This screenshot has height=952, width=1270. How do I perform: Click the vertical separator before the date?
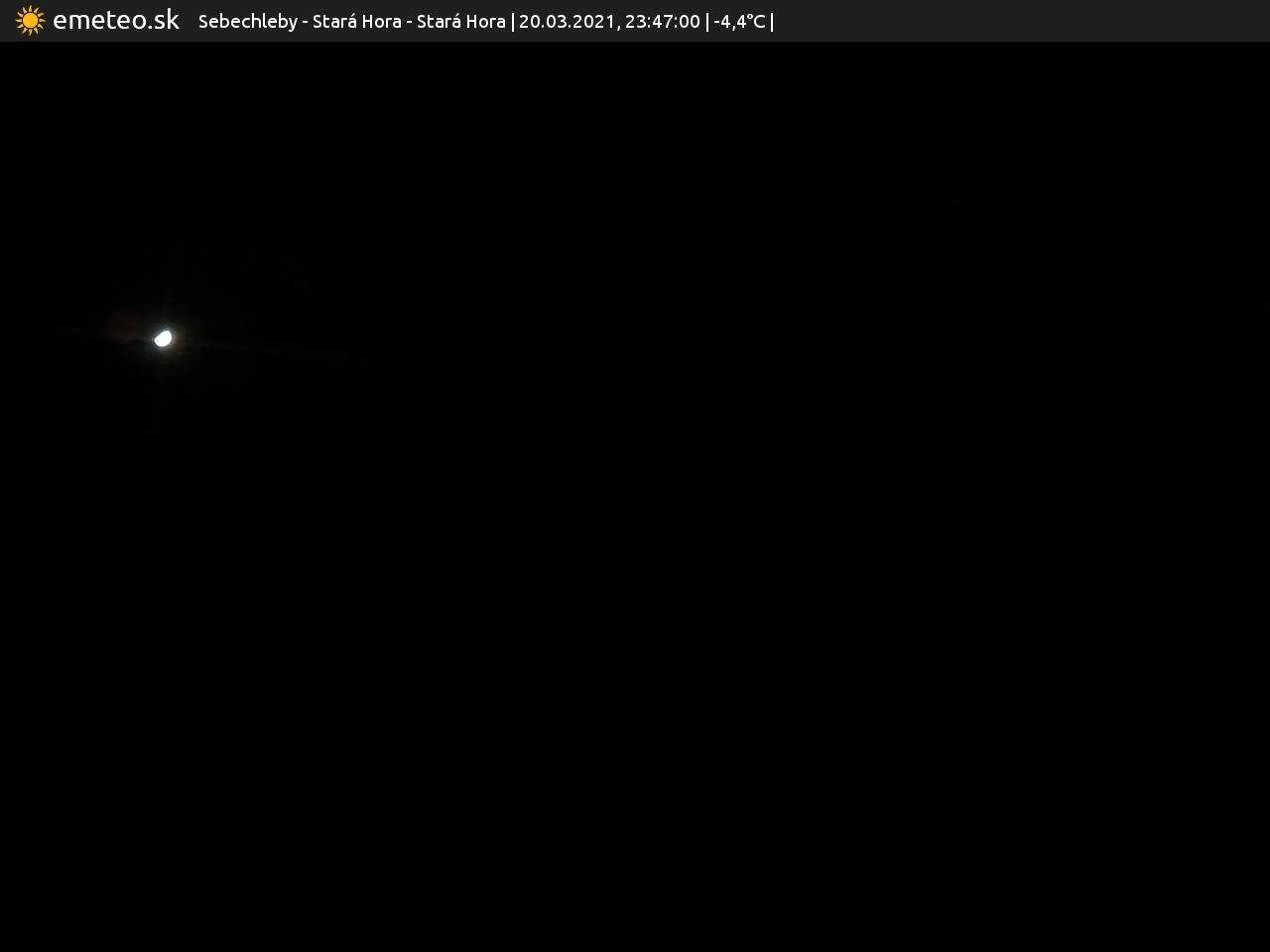[513, 21]
